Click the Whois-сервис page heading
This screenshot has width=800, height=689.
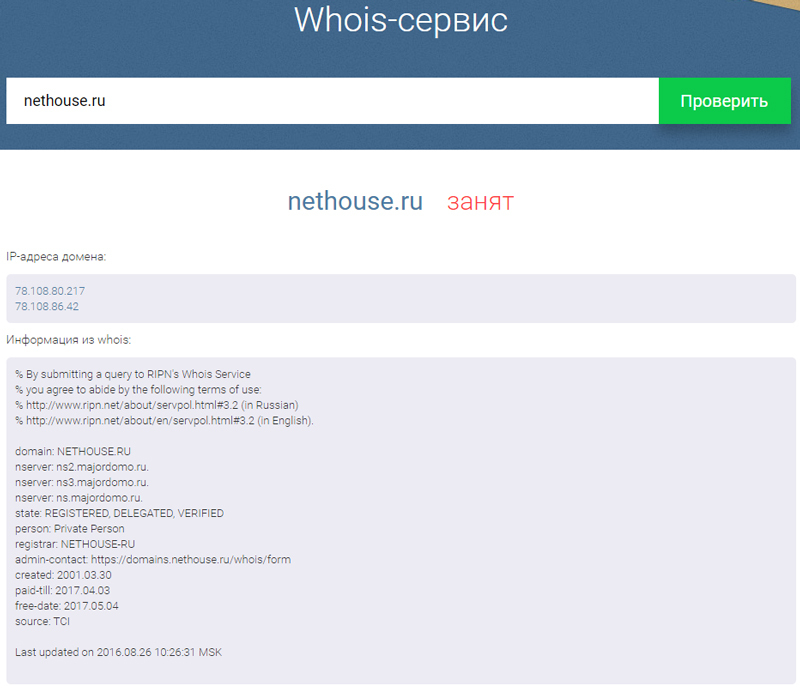coord(401,20)
